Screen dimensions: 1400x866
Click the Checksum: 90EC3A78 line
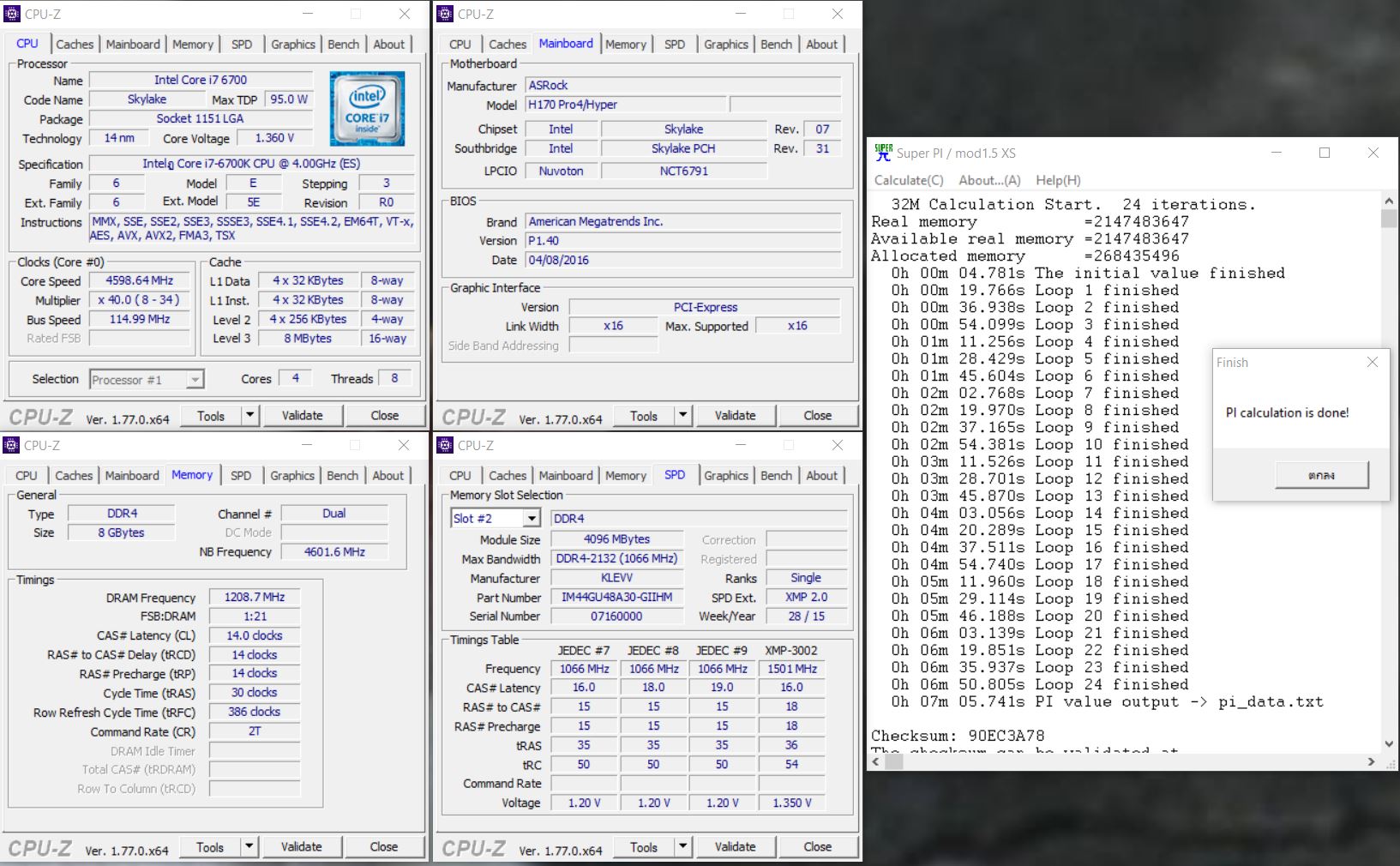tap(958, 736)
